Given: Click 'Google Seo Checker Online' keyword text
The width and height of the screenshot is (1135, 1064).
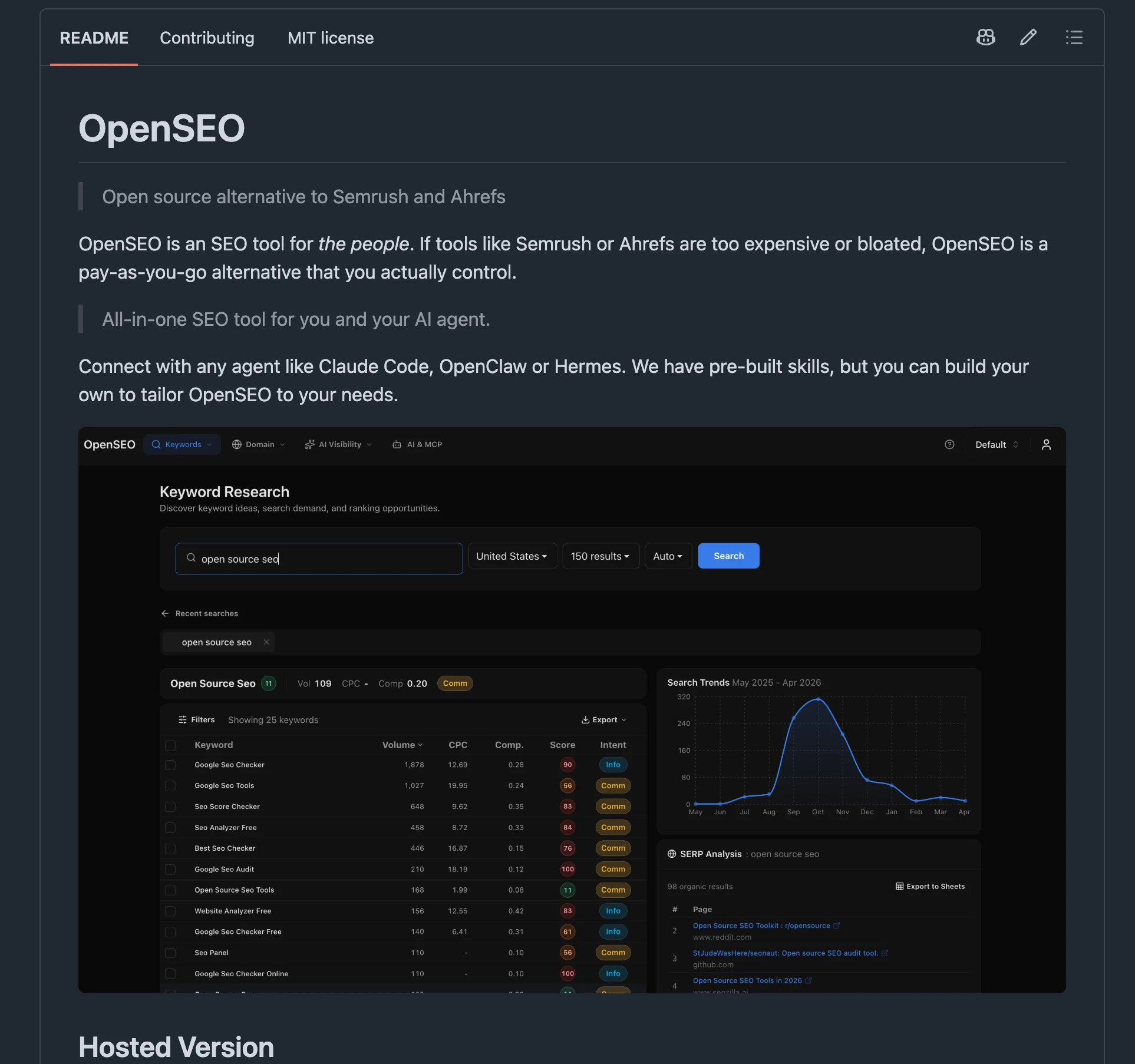Looking at the screenshot, I should pos(241,974).
